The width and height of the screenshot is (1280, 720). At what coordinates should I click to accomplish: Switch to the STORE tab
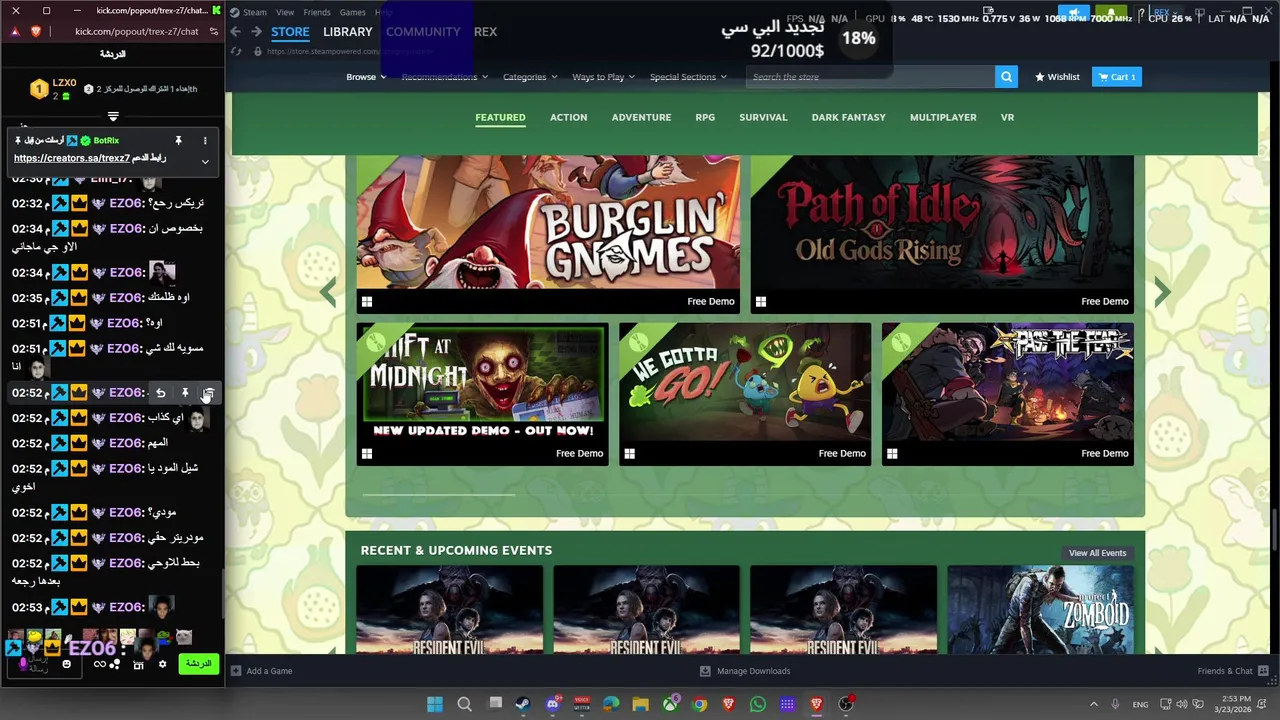(x=290, y=32)
